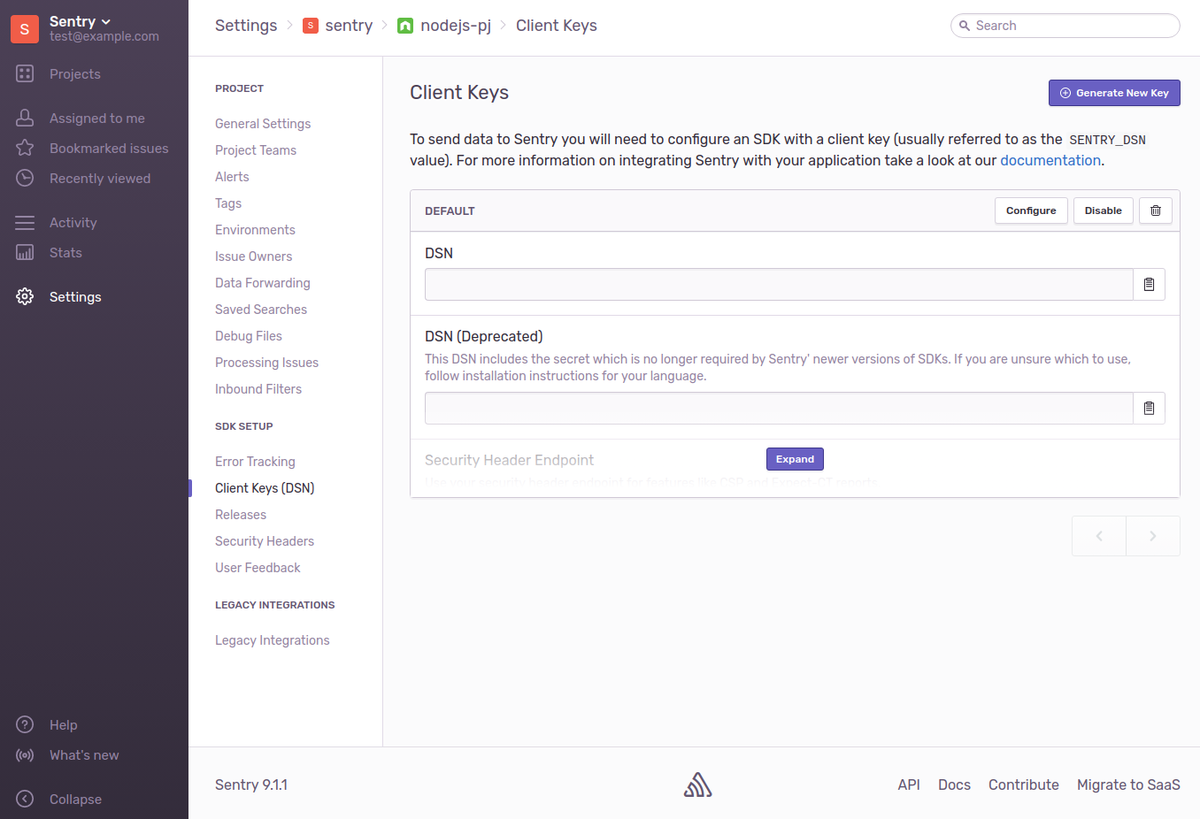Generate a new client key
This screenshot has width=1200, height=819.
pos(1114,92)
